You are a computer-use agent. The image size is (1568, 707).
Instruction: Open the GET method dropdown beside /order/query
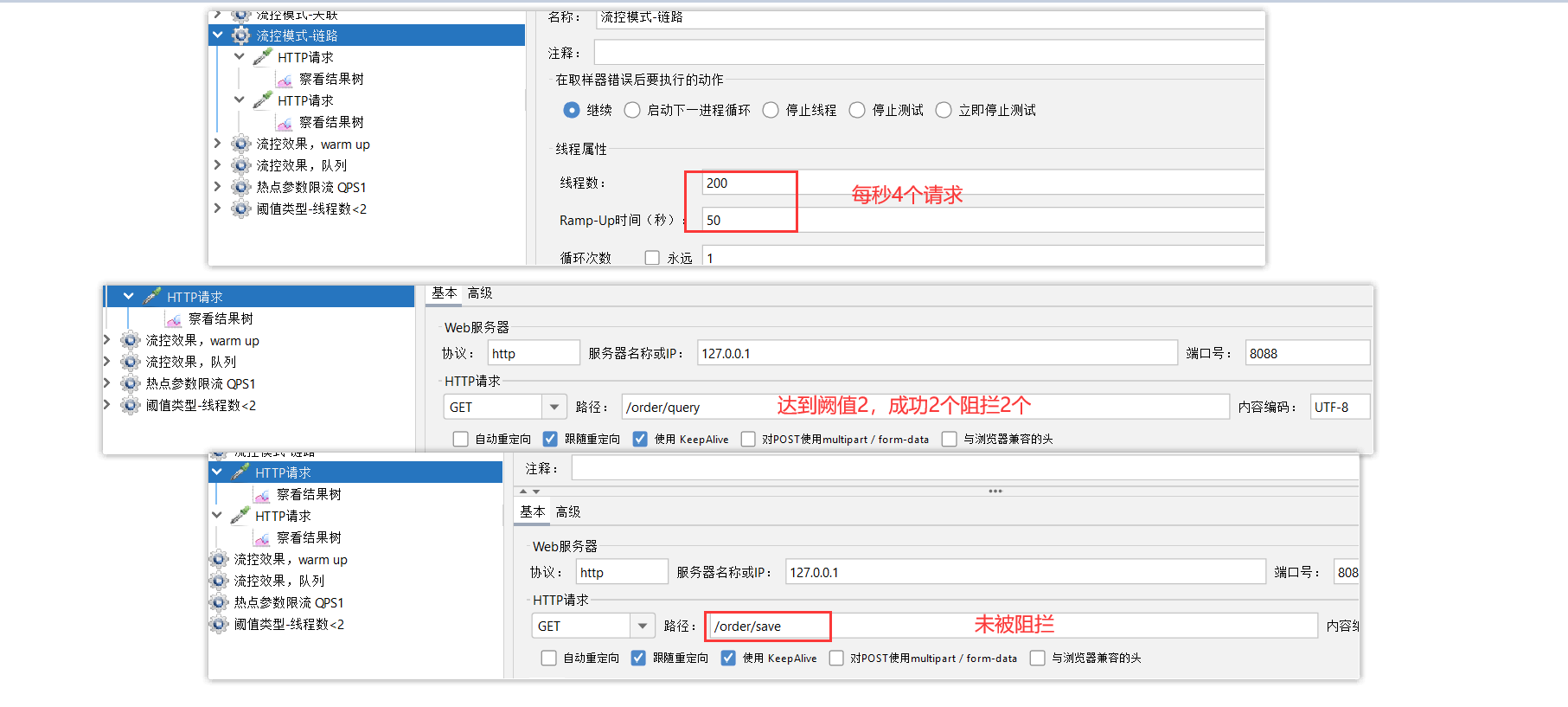(554, 407)
